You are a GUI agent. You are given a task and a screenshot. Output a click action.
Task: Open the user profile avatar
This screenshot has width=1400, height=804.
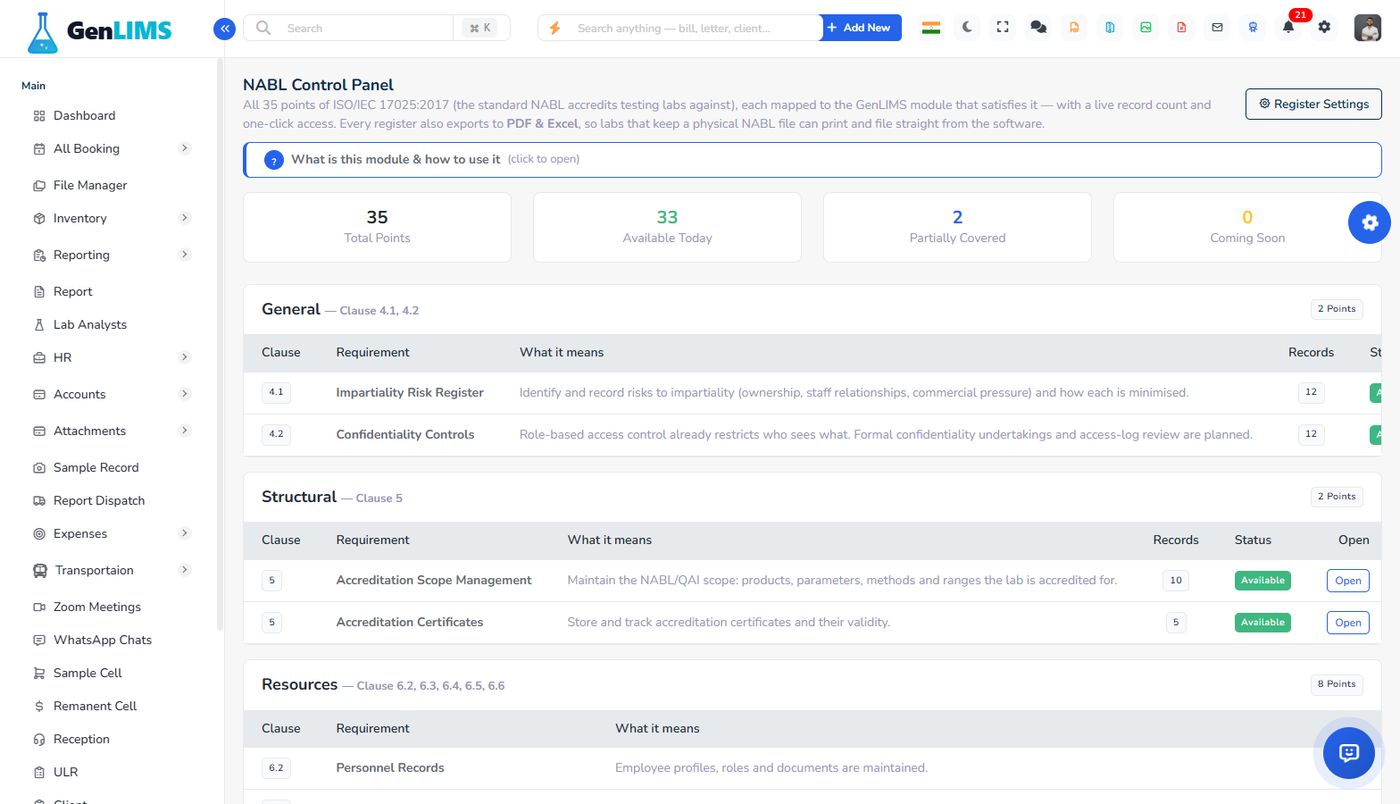[x=1367, y=28]
